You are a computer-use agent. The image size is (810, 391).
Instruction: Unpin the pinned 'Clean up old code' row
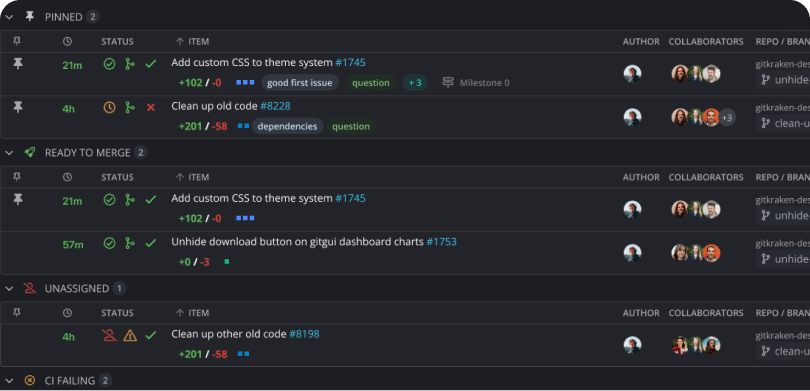point(18,107)
